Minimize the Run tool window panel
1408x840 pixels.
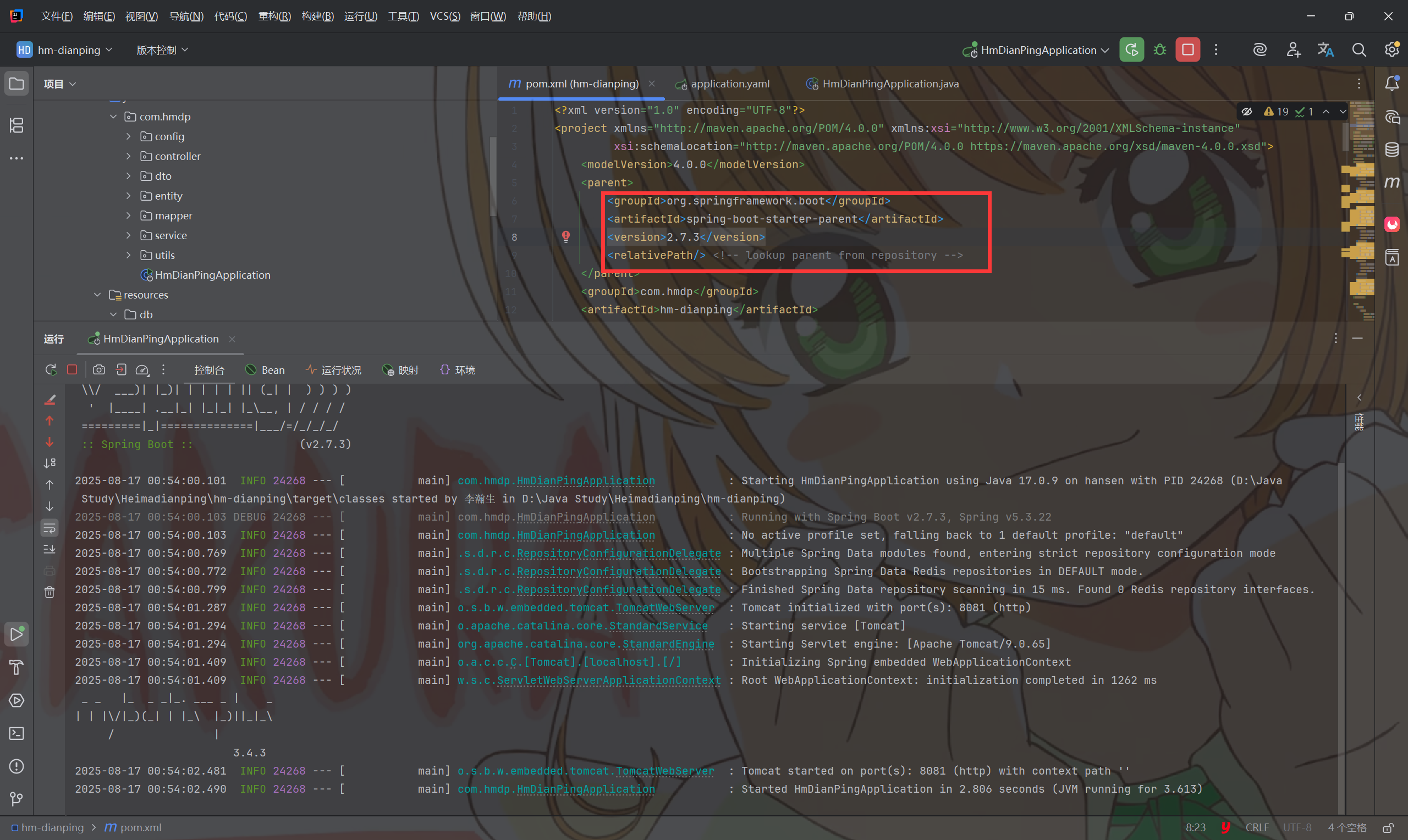pos(1357,339)
